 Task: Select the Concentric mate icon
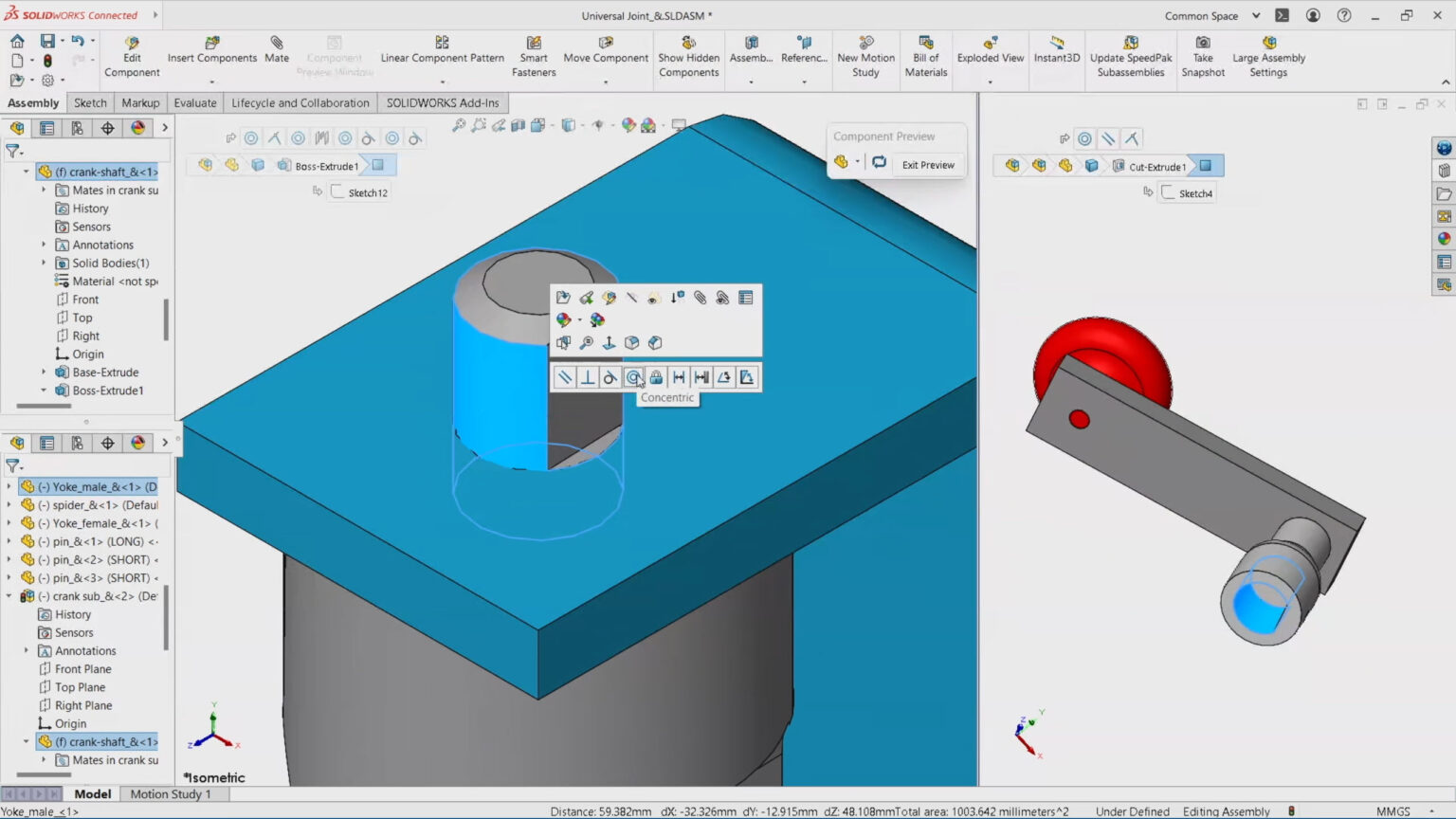coord(633,376)
